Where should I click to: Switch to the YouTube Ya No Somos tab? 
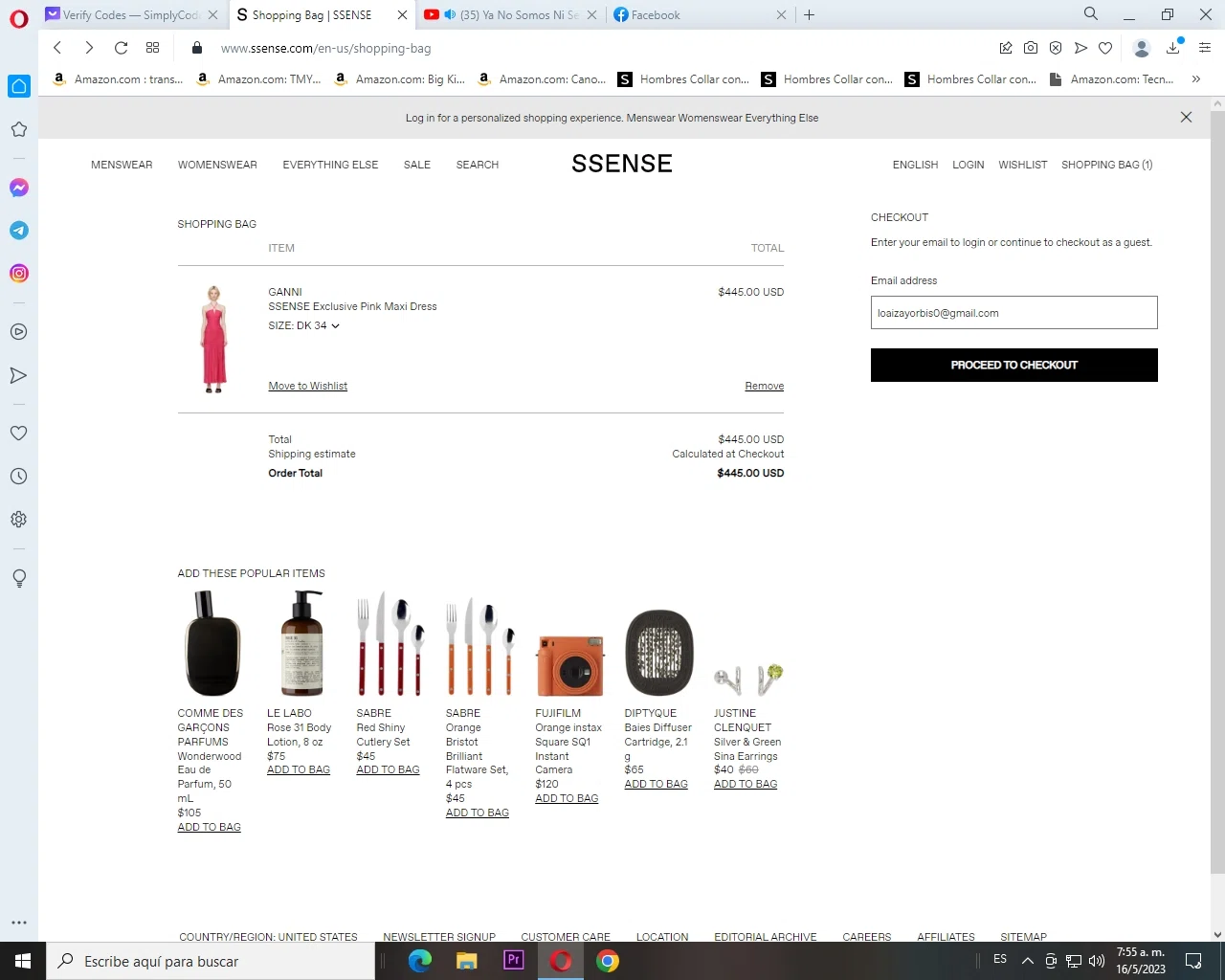[x=510, y=14]
